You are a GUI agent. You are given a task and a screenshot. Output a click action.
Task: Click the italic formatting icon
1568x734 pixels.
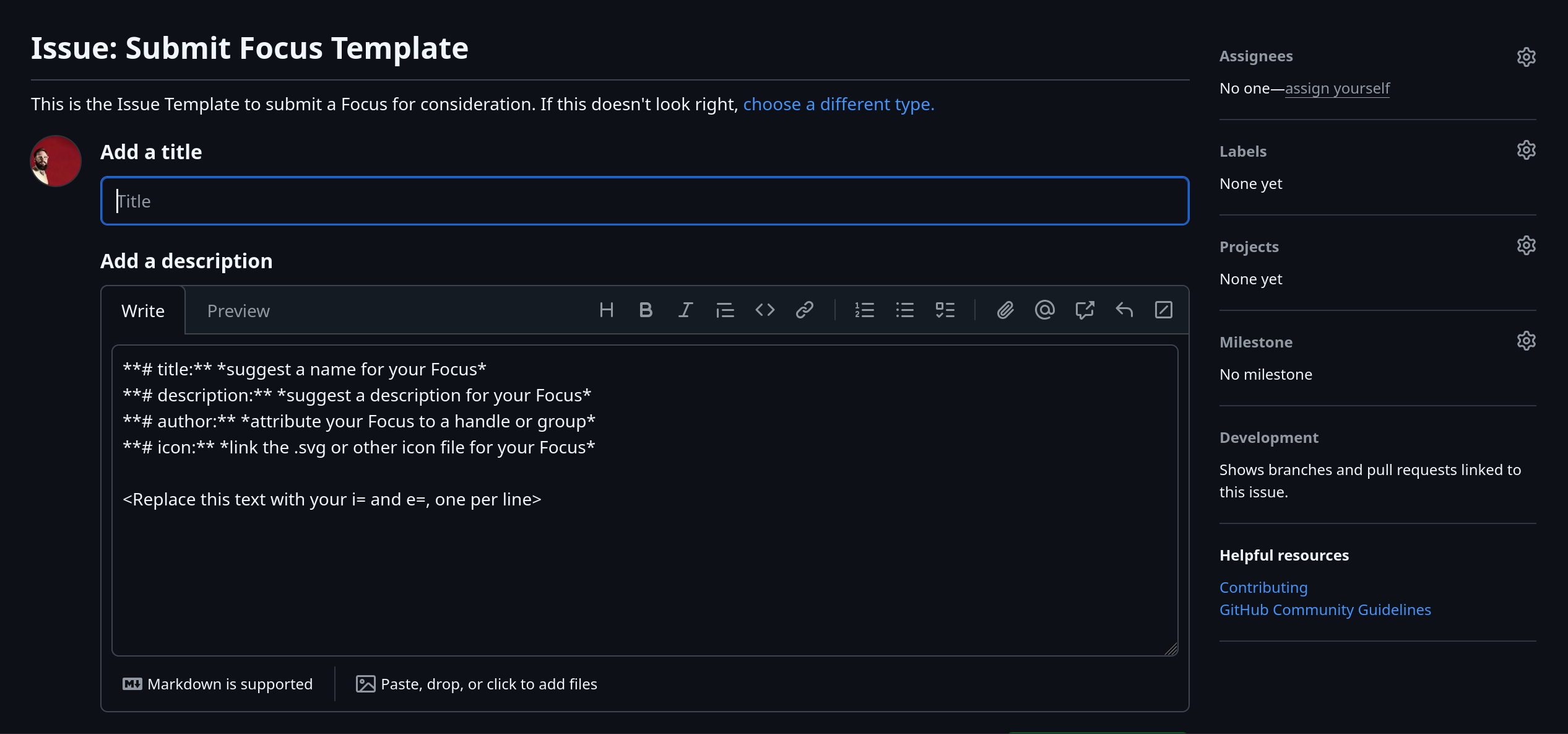tap(685, 310)
